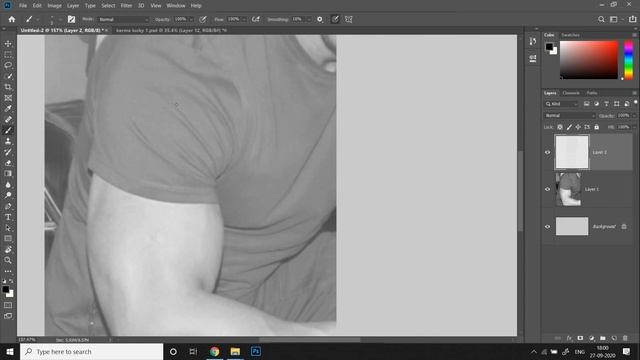This screenshot has width=640, height=360.
Task: Switch to the Paths tab
Action: point(592,93)
